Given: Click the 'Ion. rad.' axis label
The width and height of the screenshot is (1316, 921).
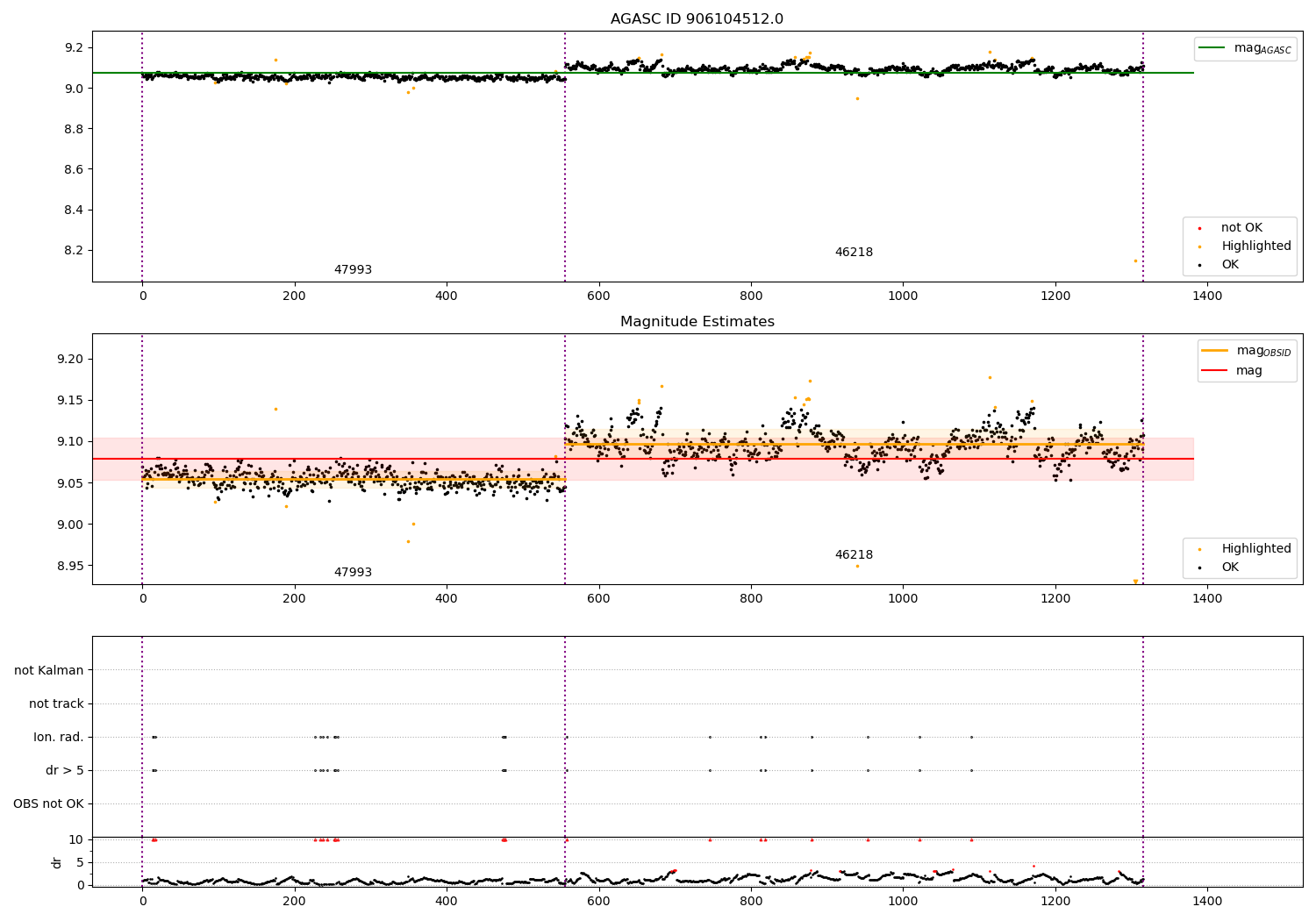Looking at the screenshot, I should (x=59, y=738).
